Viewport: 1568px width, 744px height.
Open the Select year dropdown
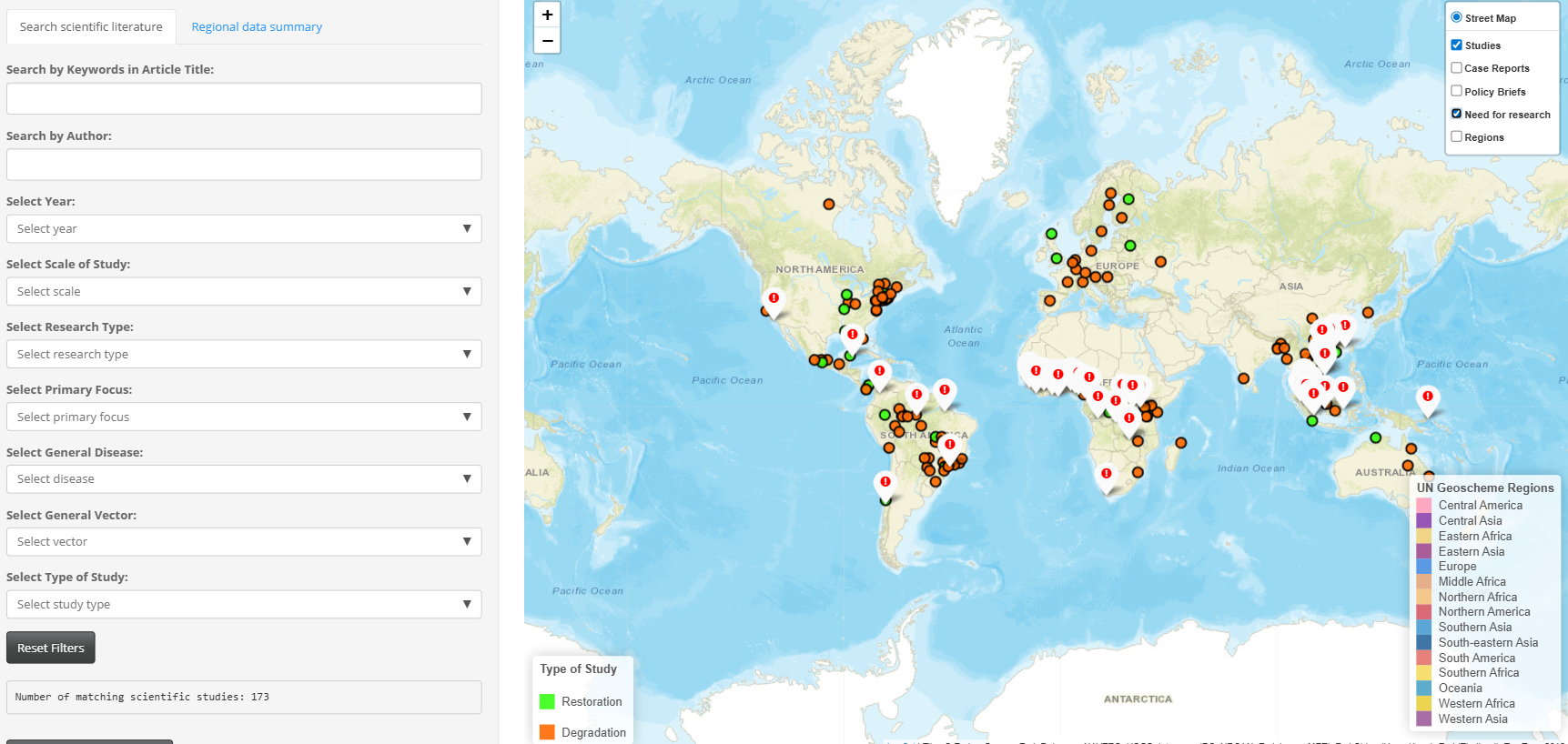(244, 229)
